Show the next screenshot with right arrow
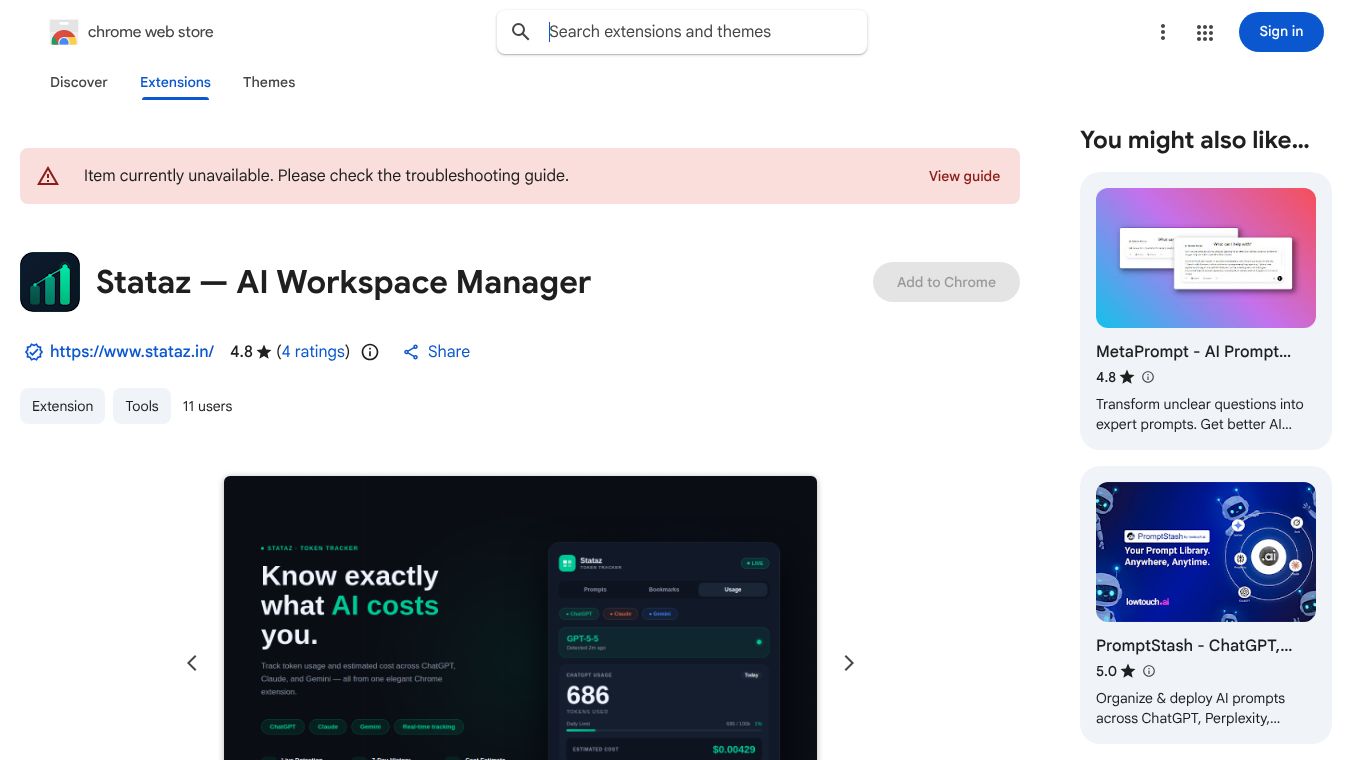 [849, 663]
